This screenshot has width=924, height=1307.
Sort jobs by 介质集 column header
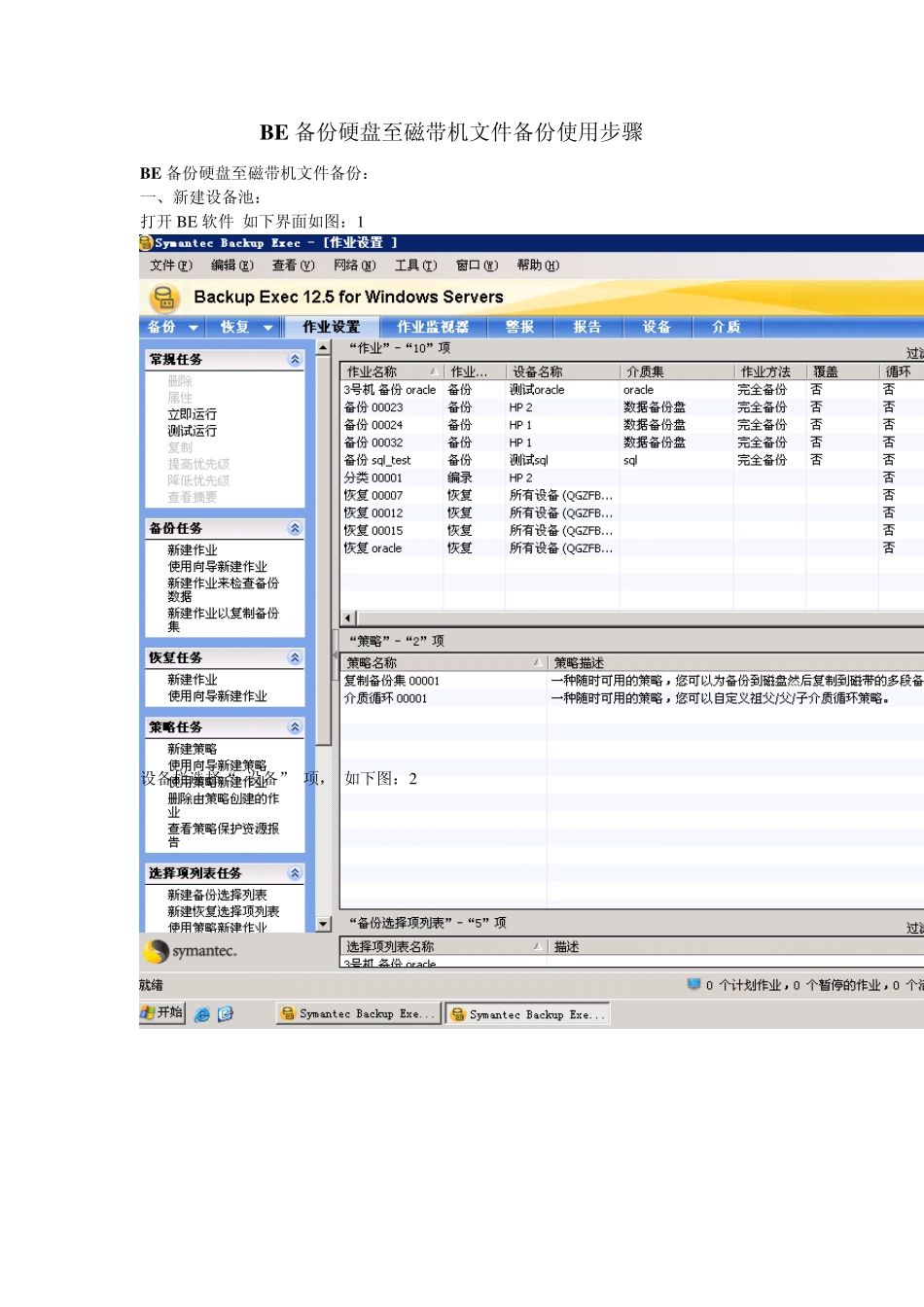point(676,371)
